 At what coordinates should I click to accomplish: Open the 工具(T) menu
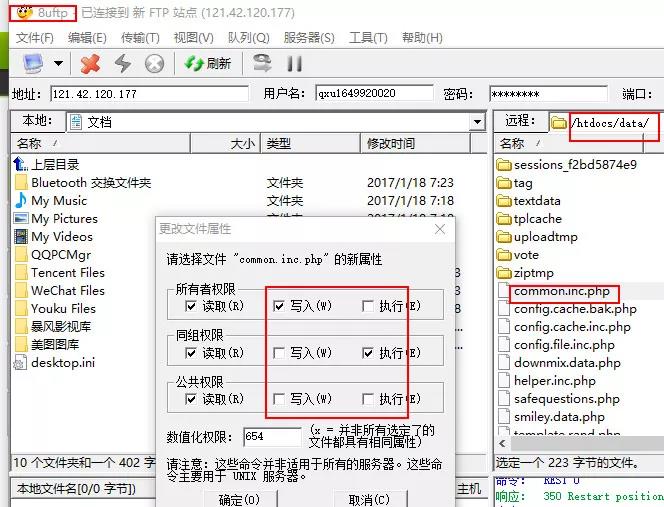click(x=368, y=38)
